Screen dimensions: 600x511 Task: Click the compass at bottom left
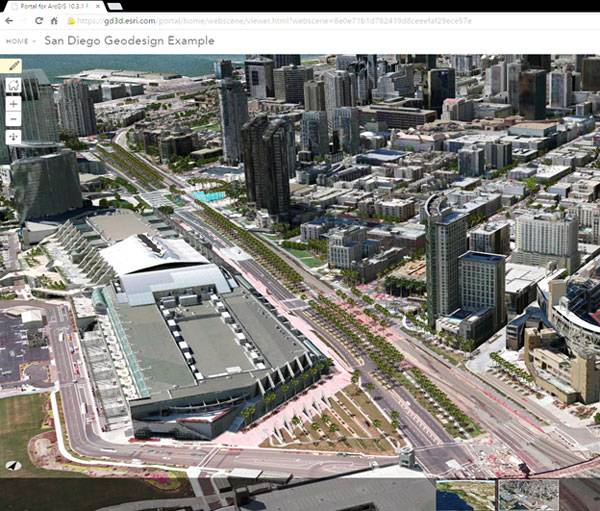click(x=13, y=465)
